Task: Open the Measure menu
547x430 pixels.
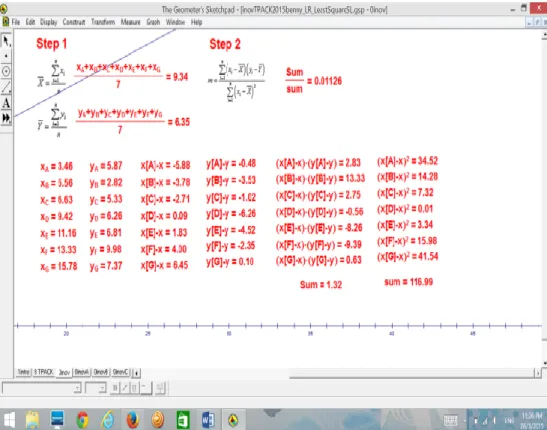Action: pyautogui.click(x=130, y=22)
